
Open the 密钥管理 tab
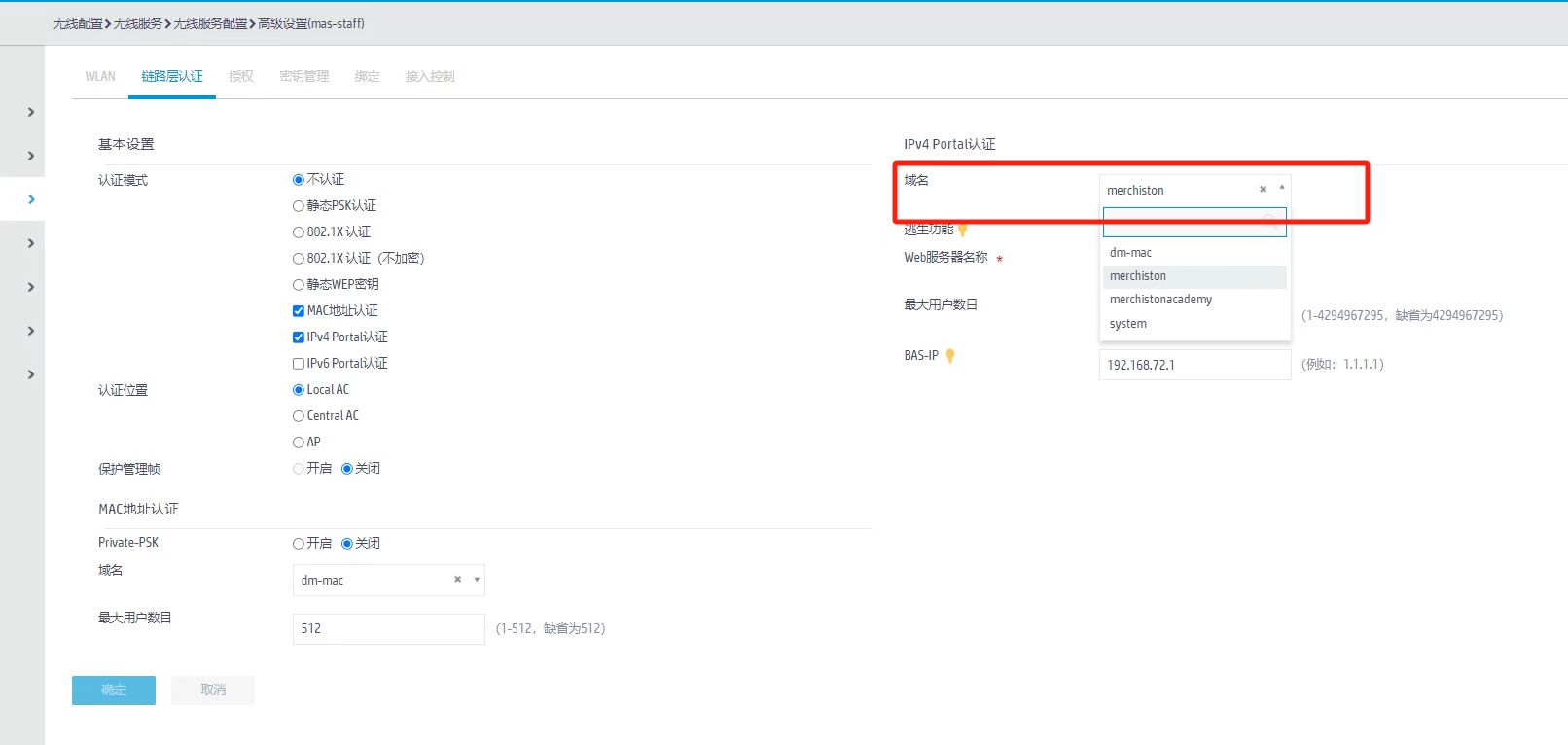click(303, 76)
